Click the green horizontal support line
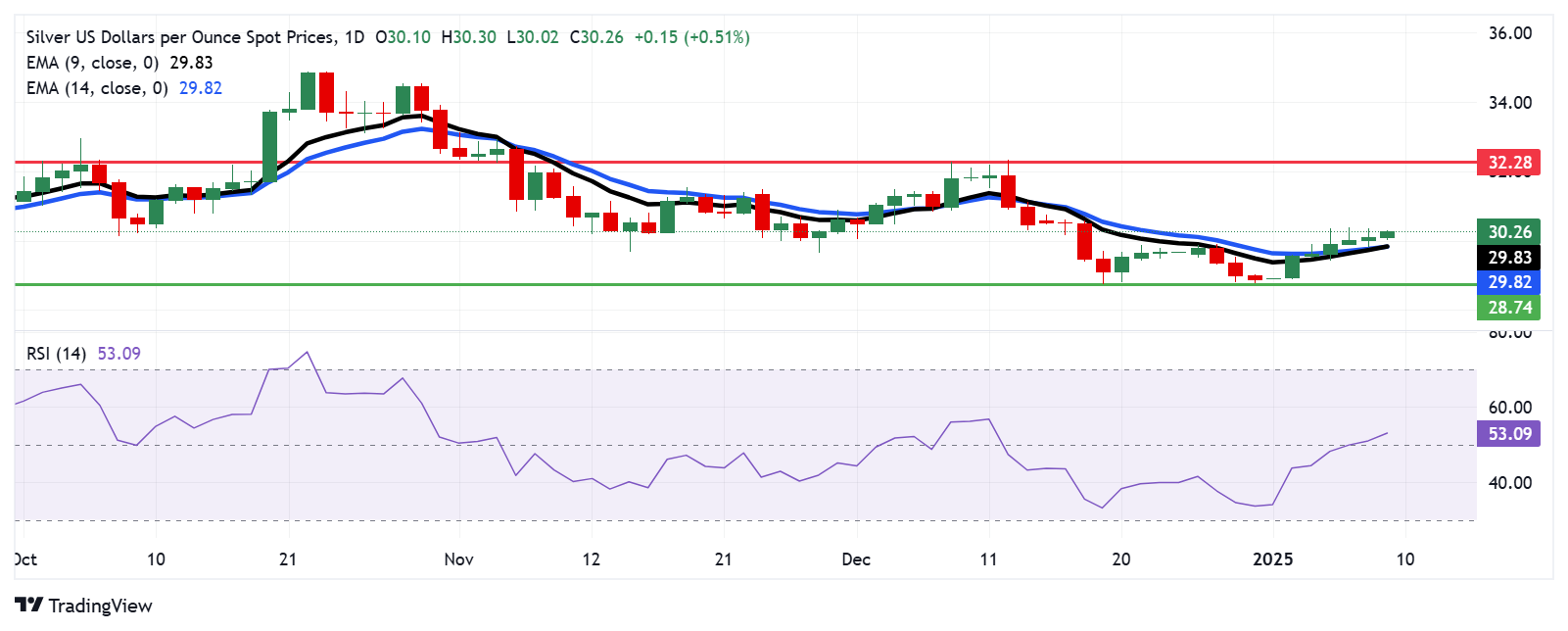The image size is (1568, 631). (686, 284)
